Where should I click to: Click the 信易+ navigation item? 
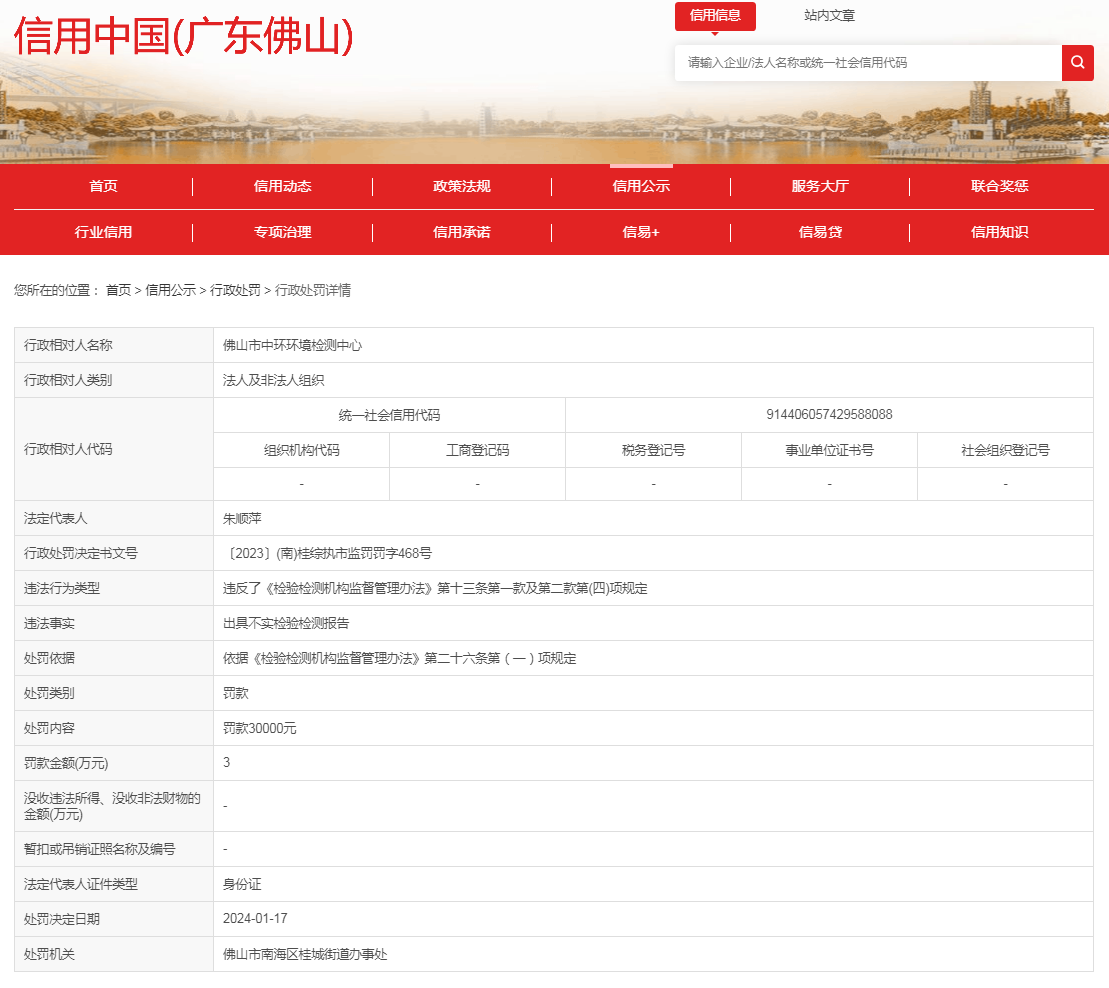641,232
